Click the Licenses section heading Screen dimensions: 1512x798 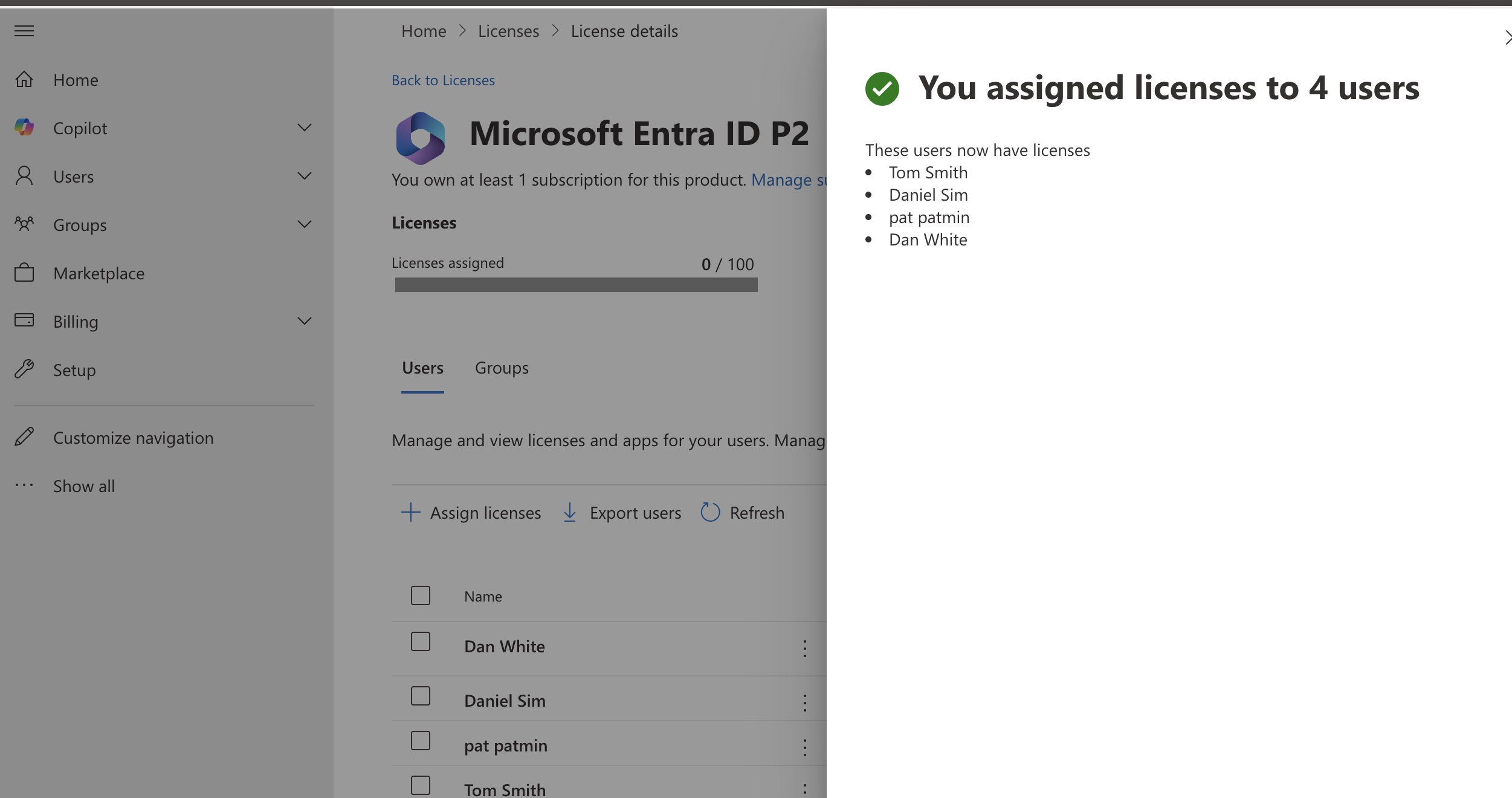(x=424, y=223)
